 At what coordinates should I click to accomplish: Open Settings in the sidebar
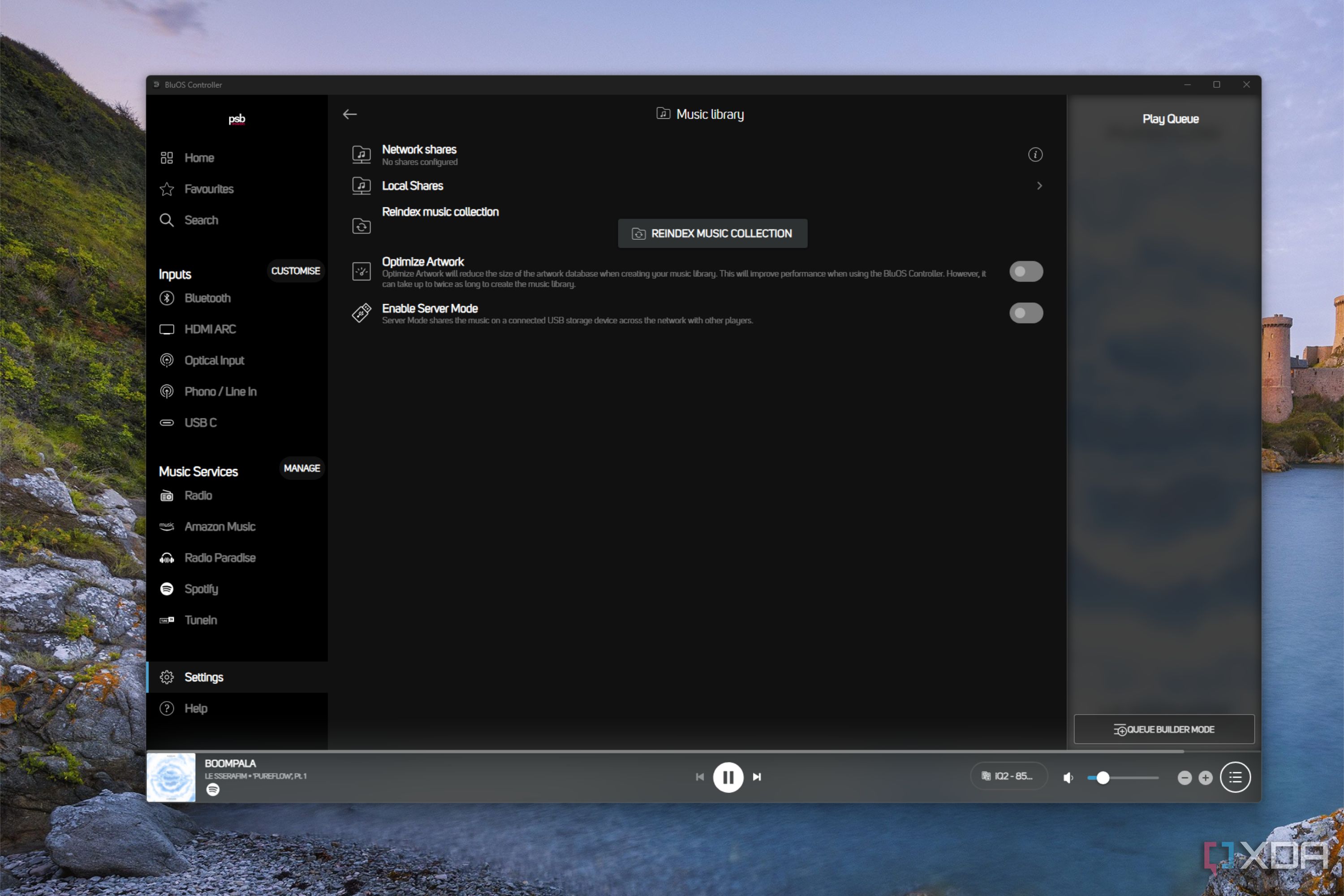tap(237, 677)
